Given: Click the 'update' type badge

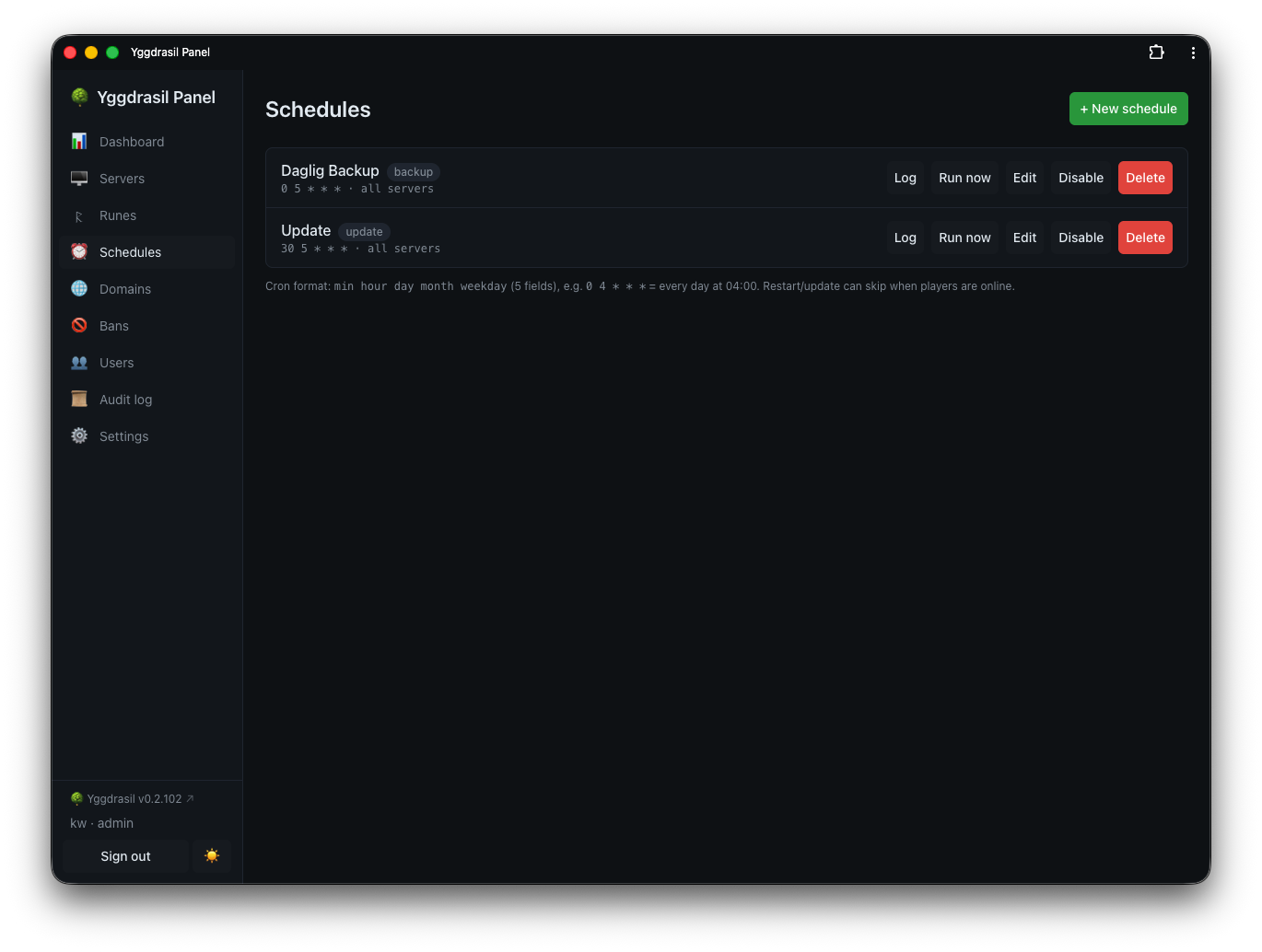Looking at the screenshot, I should [x=364, y=232].
